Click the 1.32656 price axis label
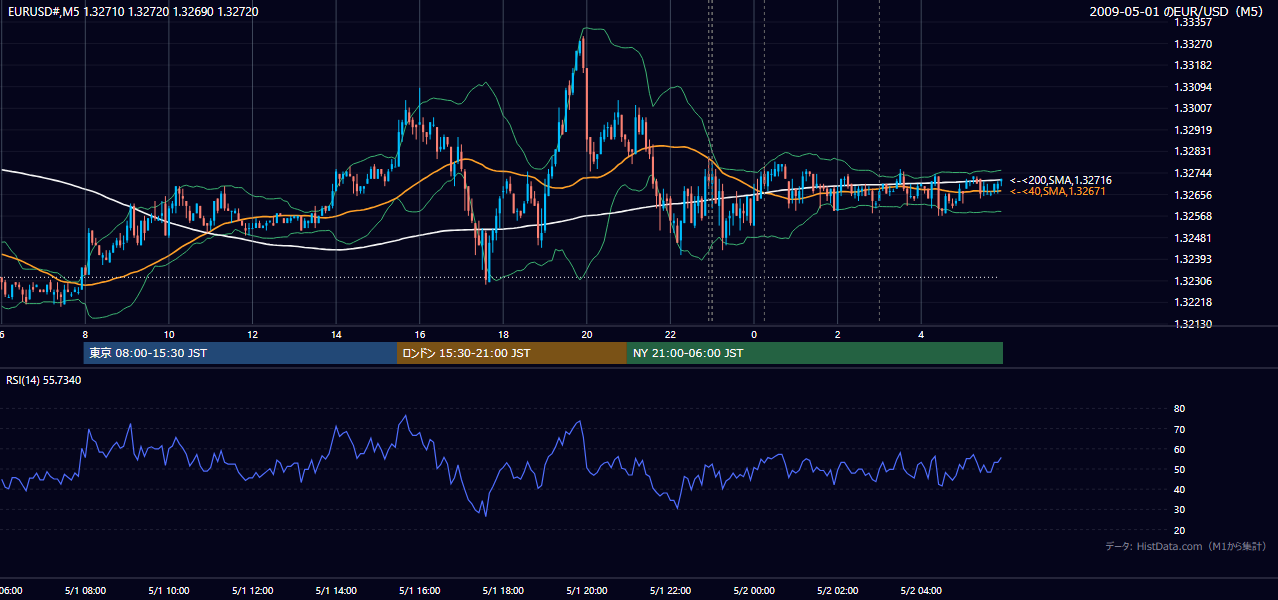The height and width of the screenshot is (600, 1278). point(1193,195)
